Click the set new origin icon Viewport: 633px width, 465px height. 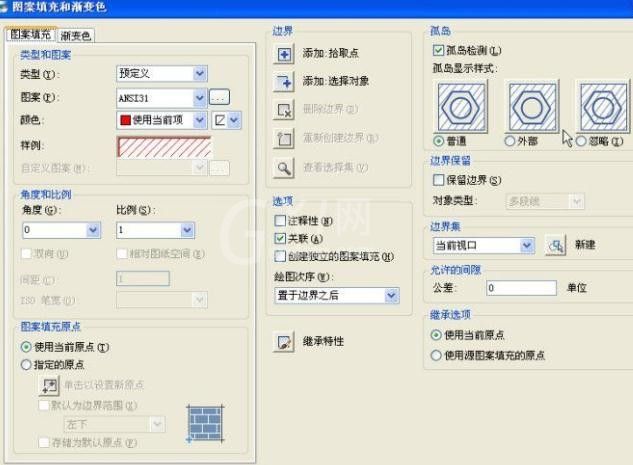tap(50, 385)
